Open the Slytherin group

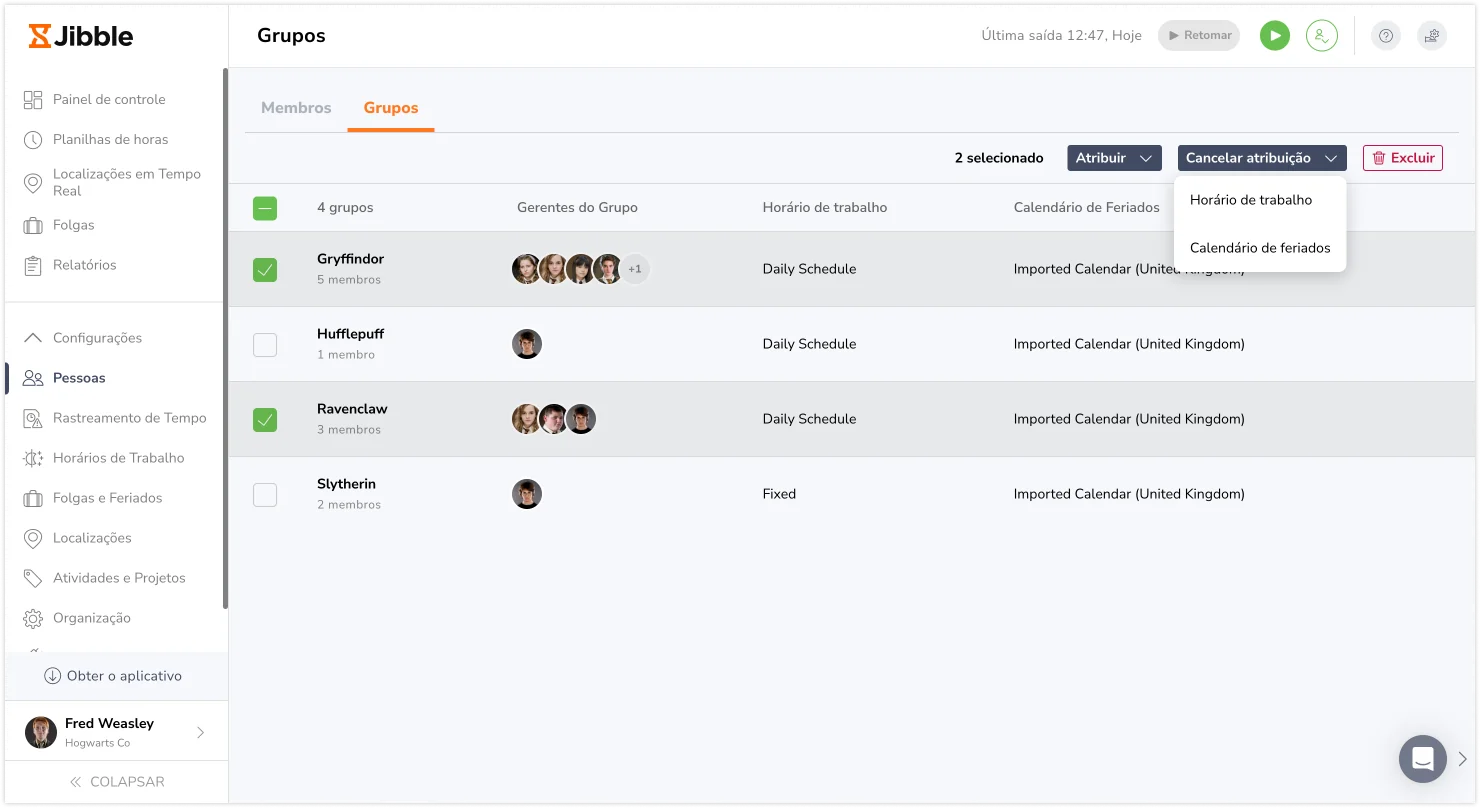(x=346, y=484)
